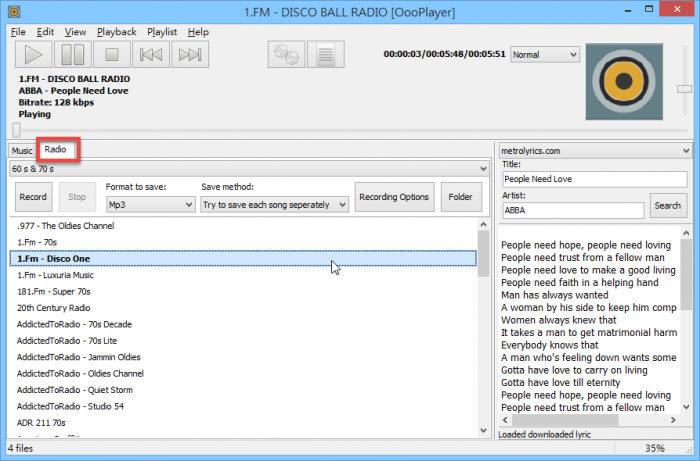Switch to the Radio tab
700x461 pixels.
pos(55,150)
